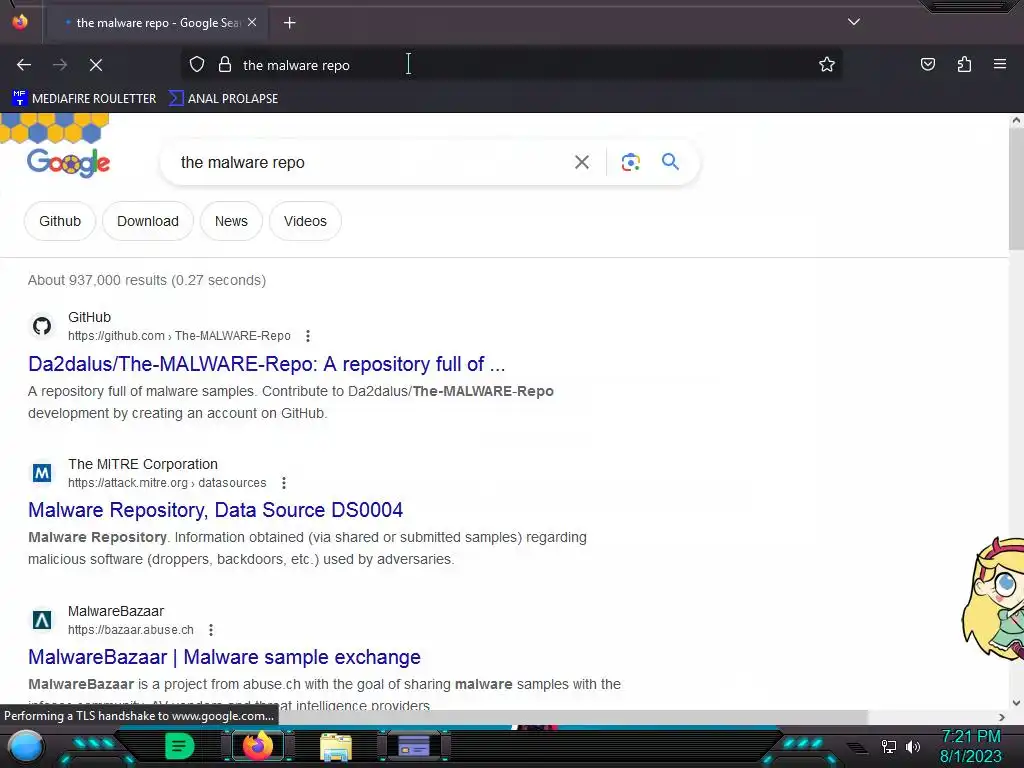Click https://github.com The-MALWARE-Repo URL text
Image resolution: width=1024 pixels, height=768 pixels.
(180, 336)
